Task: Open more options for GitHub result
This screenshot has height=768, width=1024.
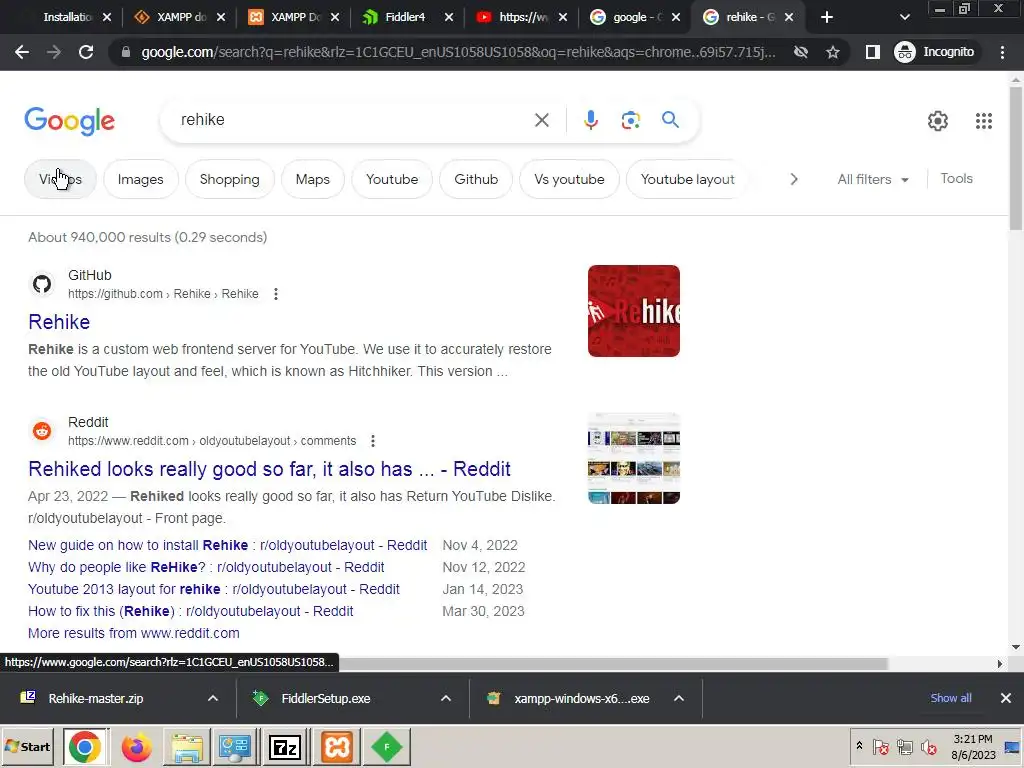Action: tap(276, 294)
